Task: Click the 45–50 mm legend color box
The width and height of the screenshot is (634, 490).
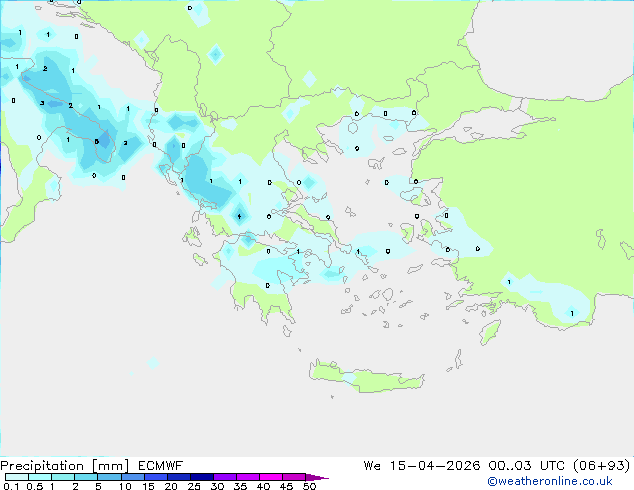Action: coord(294,477)
